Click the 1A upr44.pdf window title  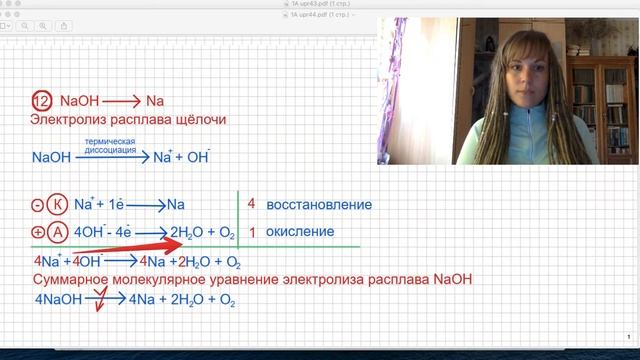320,15
